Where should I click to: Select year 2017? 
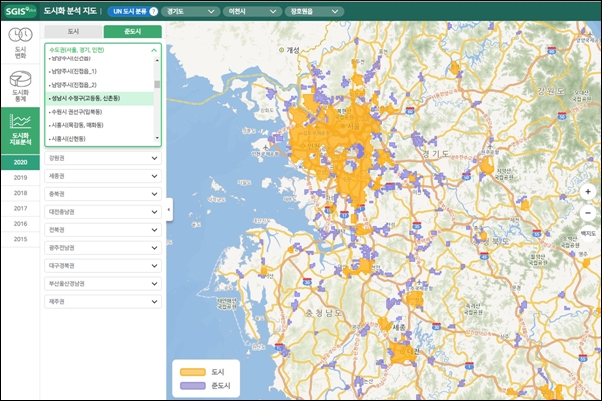coord(20,208)
